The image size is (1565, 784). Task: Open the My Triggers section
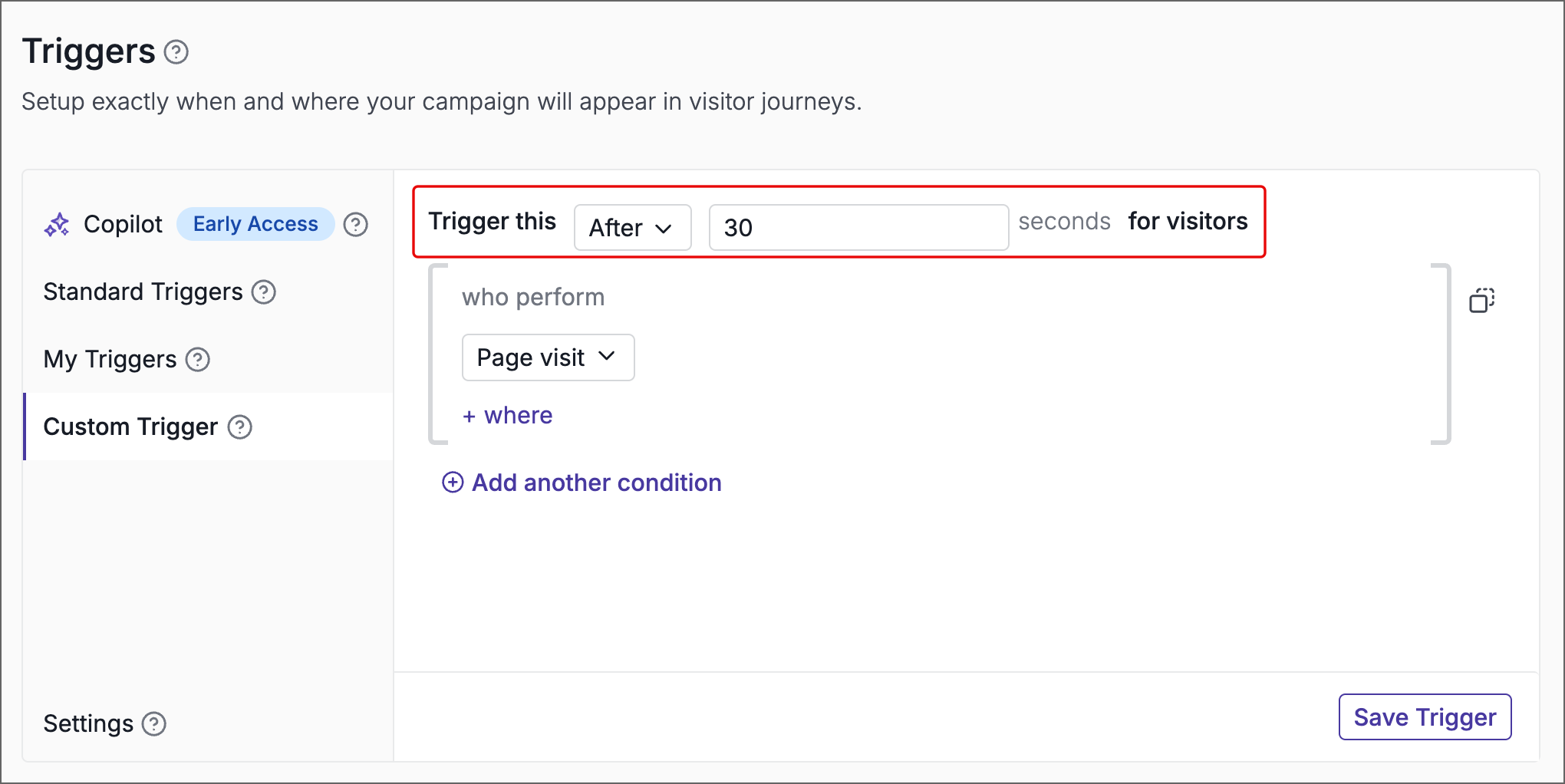click(x=110, y=360)
